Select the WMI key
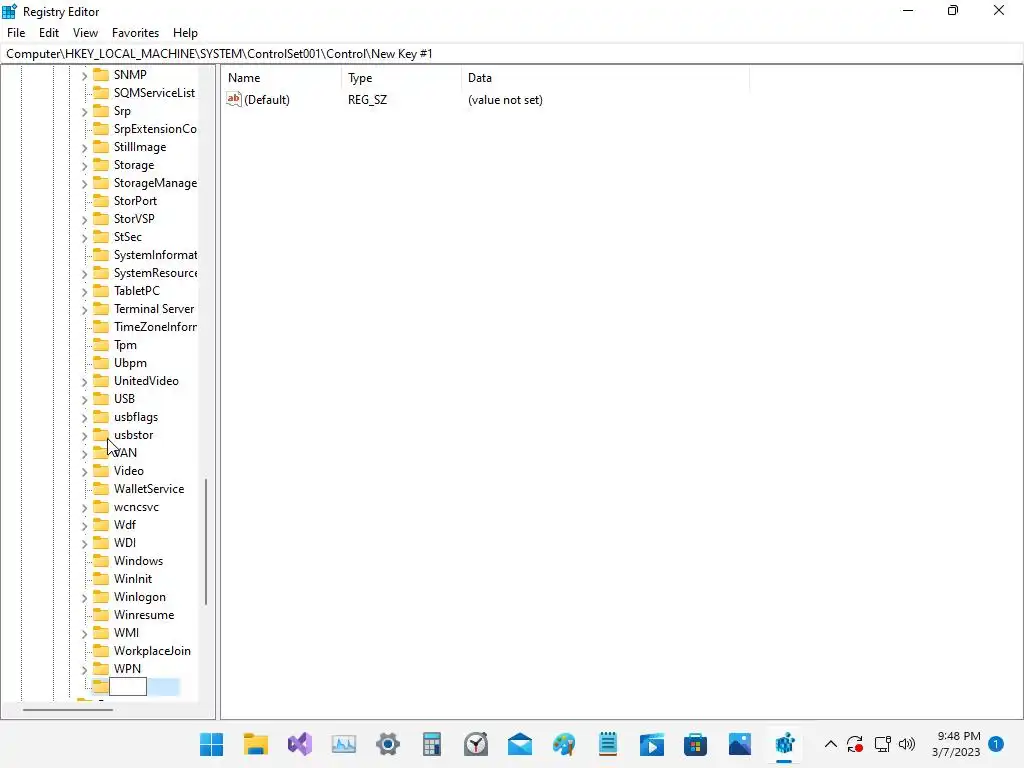Image resolution: width=1024 pixels, height=768 pixels. coord(126,633)
